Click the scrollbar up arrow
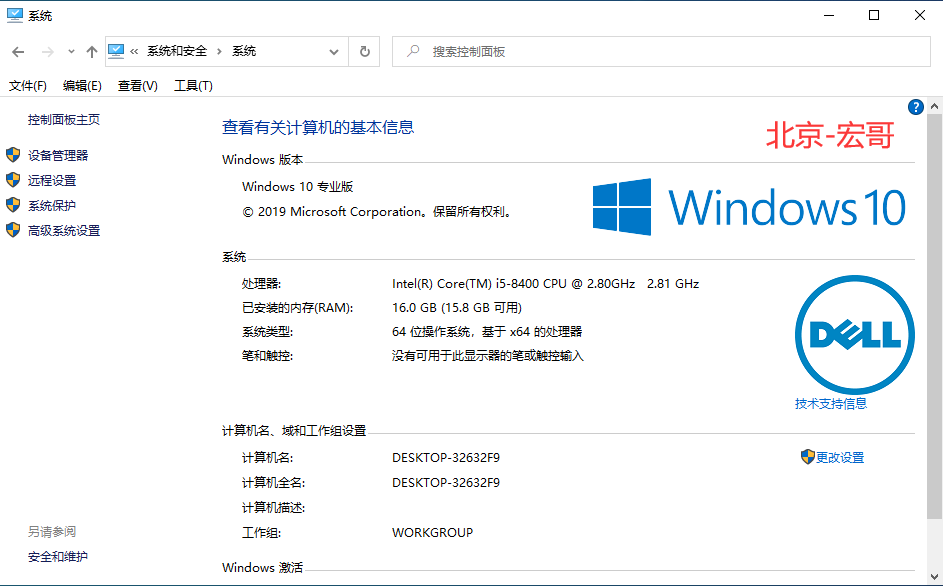943x586 pixels. pos(934,106)
